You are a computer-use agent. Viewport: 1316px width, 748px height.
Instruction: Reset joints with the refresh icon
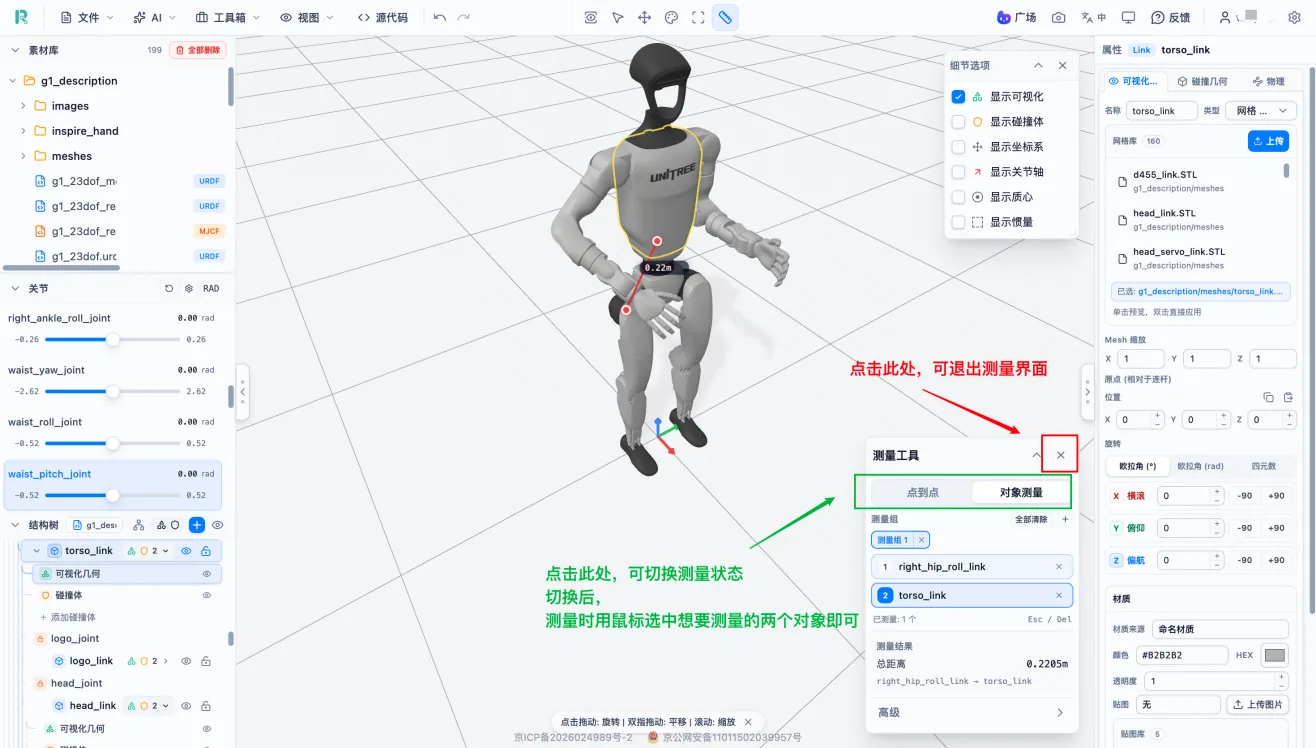[x=169, y=288]
